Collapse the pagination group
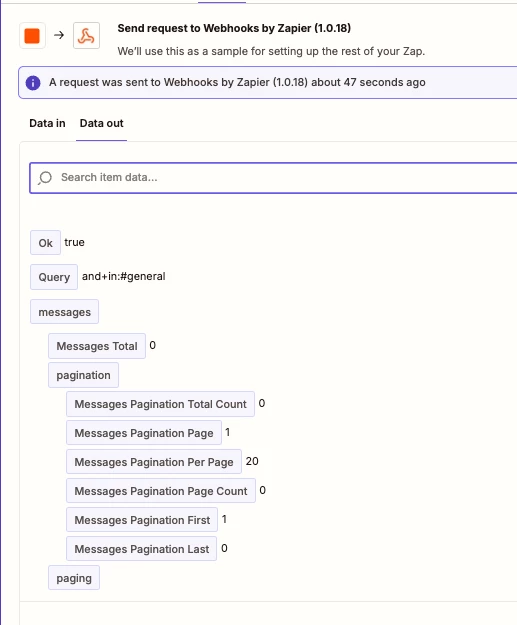 (83, 375)
